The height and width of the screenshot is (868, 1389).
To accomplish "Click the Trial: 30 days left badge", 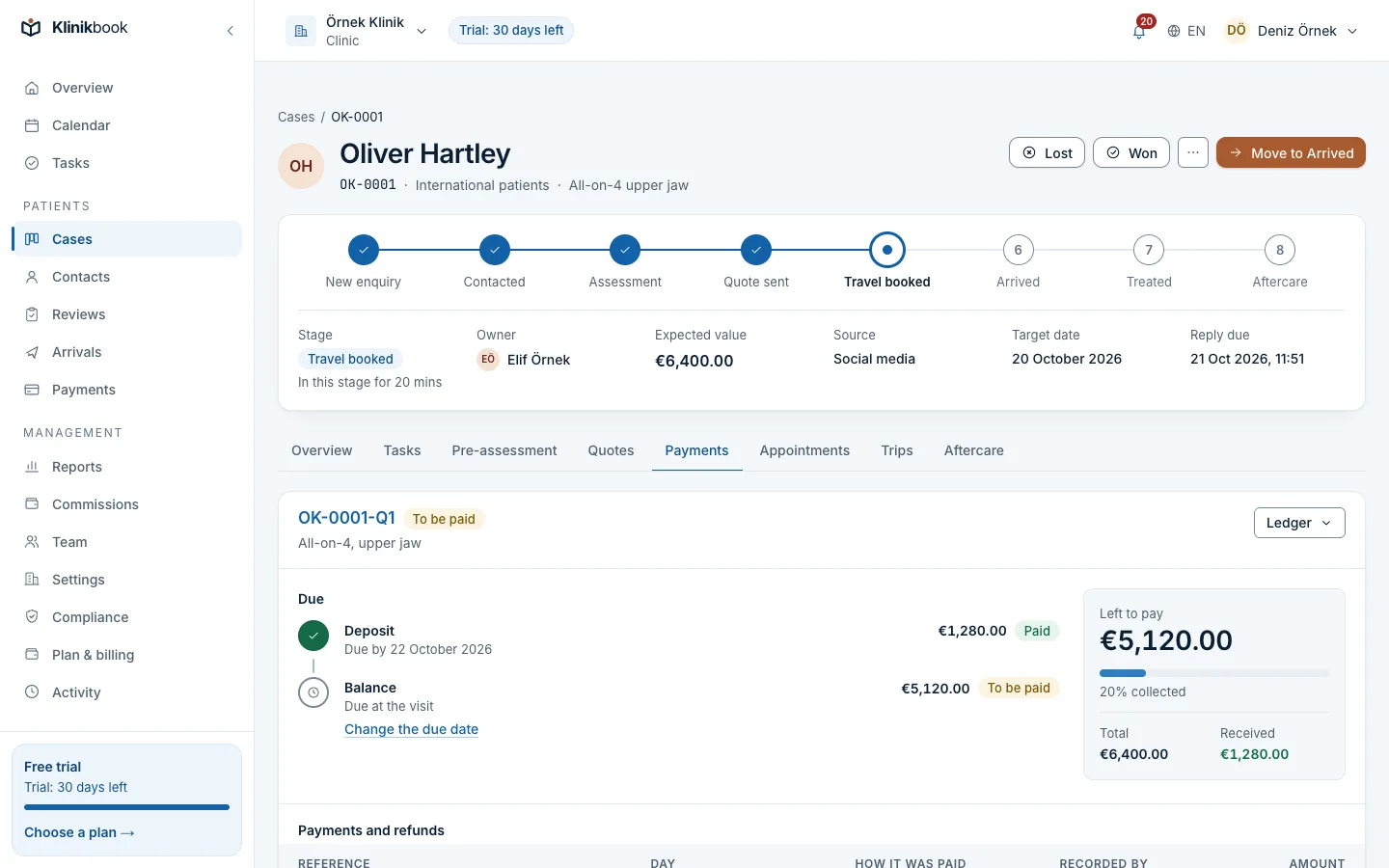I will (x=511, y=31).
